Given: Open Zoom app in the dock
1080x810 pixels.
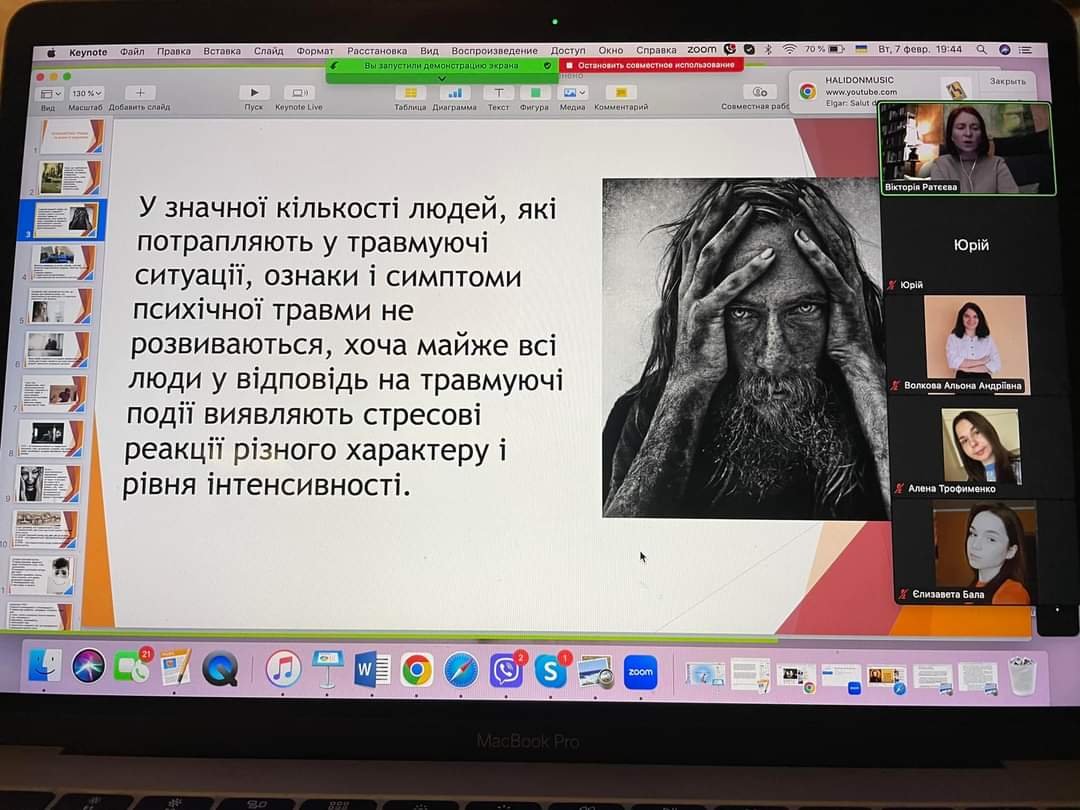Looking at the screenshot, I should click(640, 672).
